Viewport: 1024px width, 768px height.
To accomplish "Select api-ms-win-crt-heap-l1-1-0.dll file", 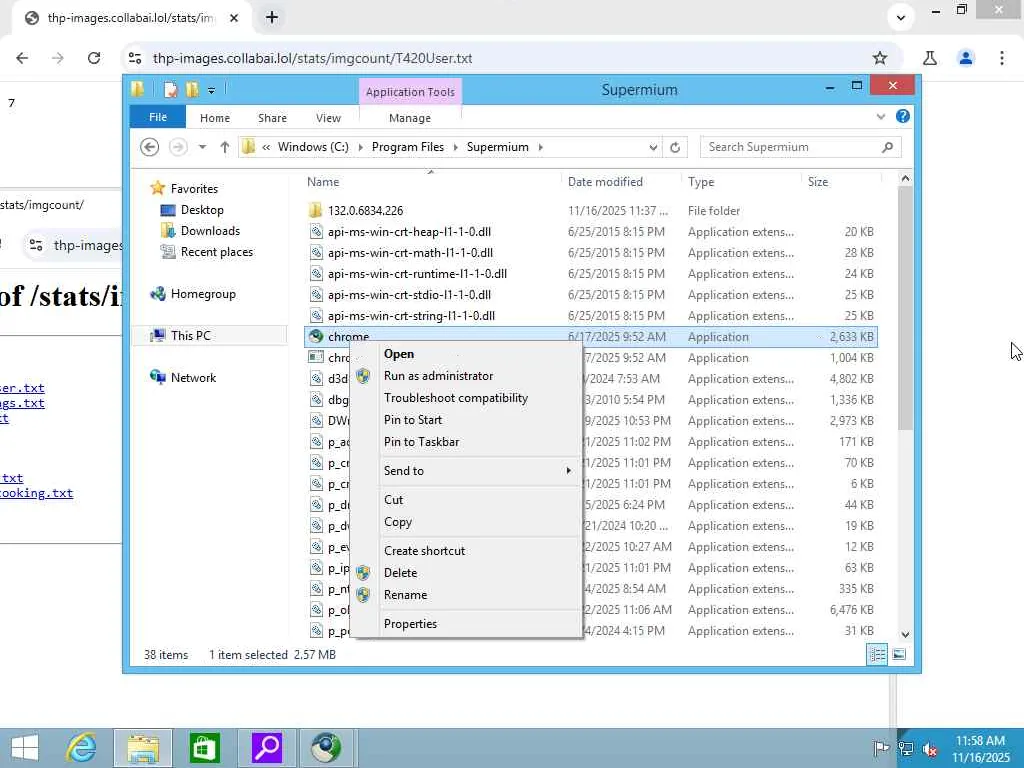I will click(409, 232).
